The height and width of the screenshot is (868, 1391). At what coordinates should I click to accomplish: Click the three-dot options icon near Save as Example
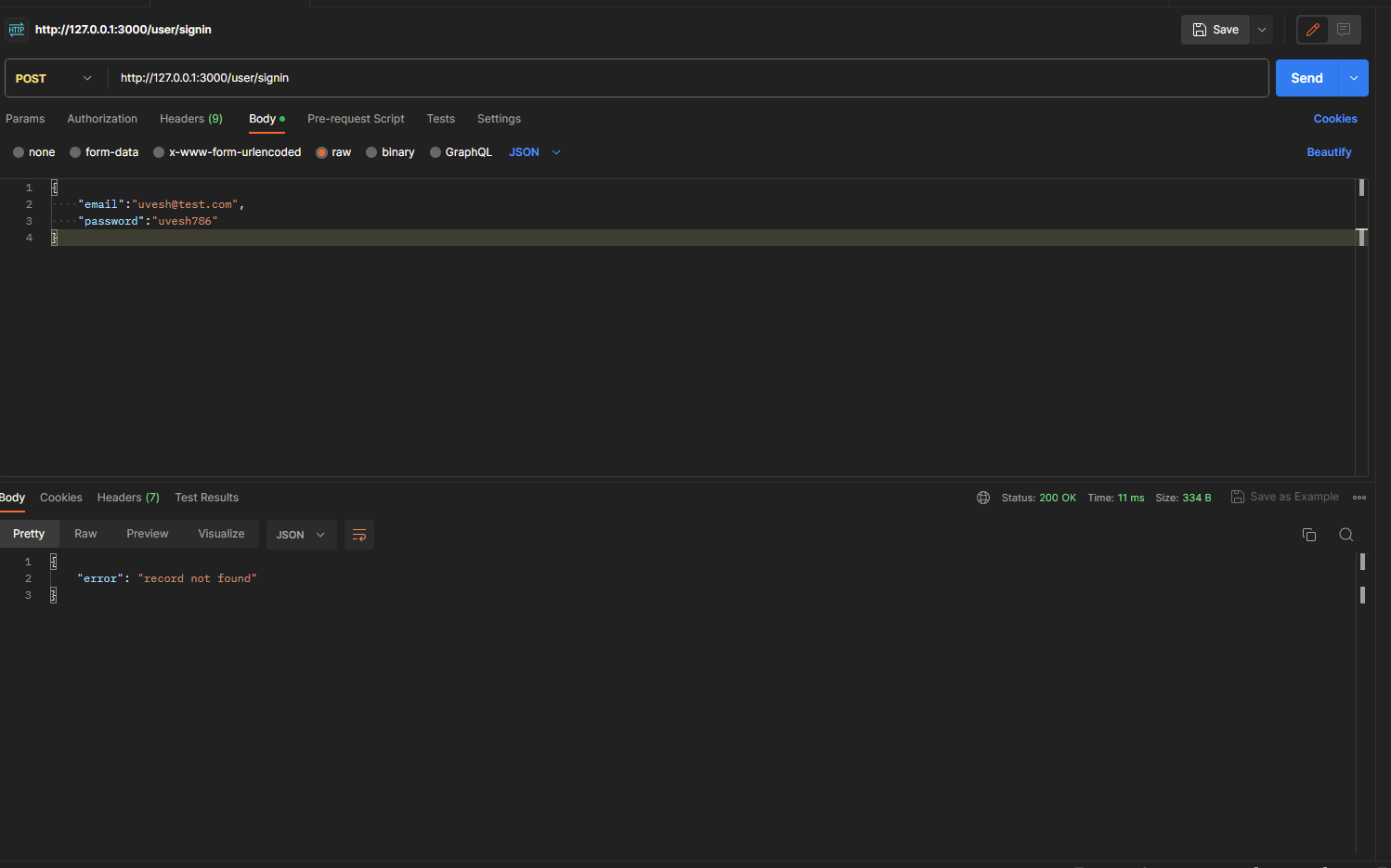(x=1359, y=497)
